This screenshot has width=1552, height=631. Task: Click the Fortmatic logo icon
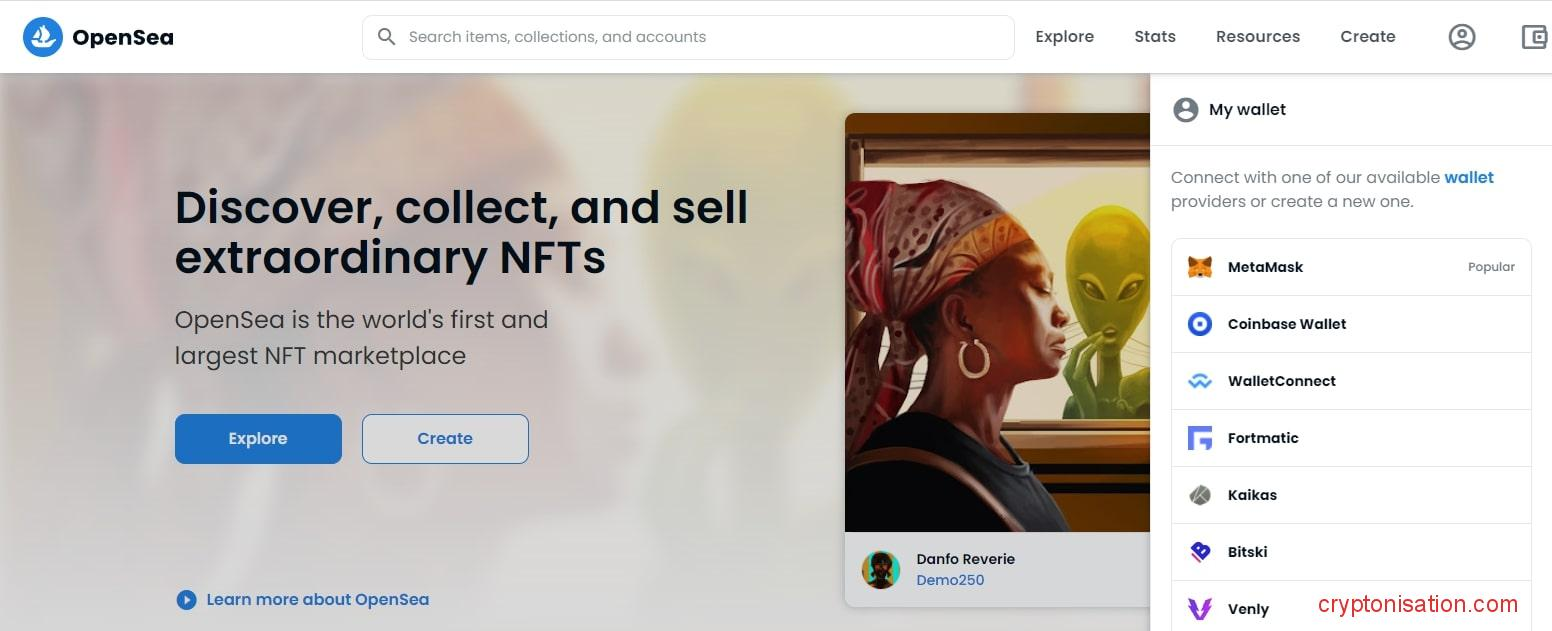point(1199,438)
